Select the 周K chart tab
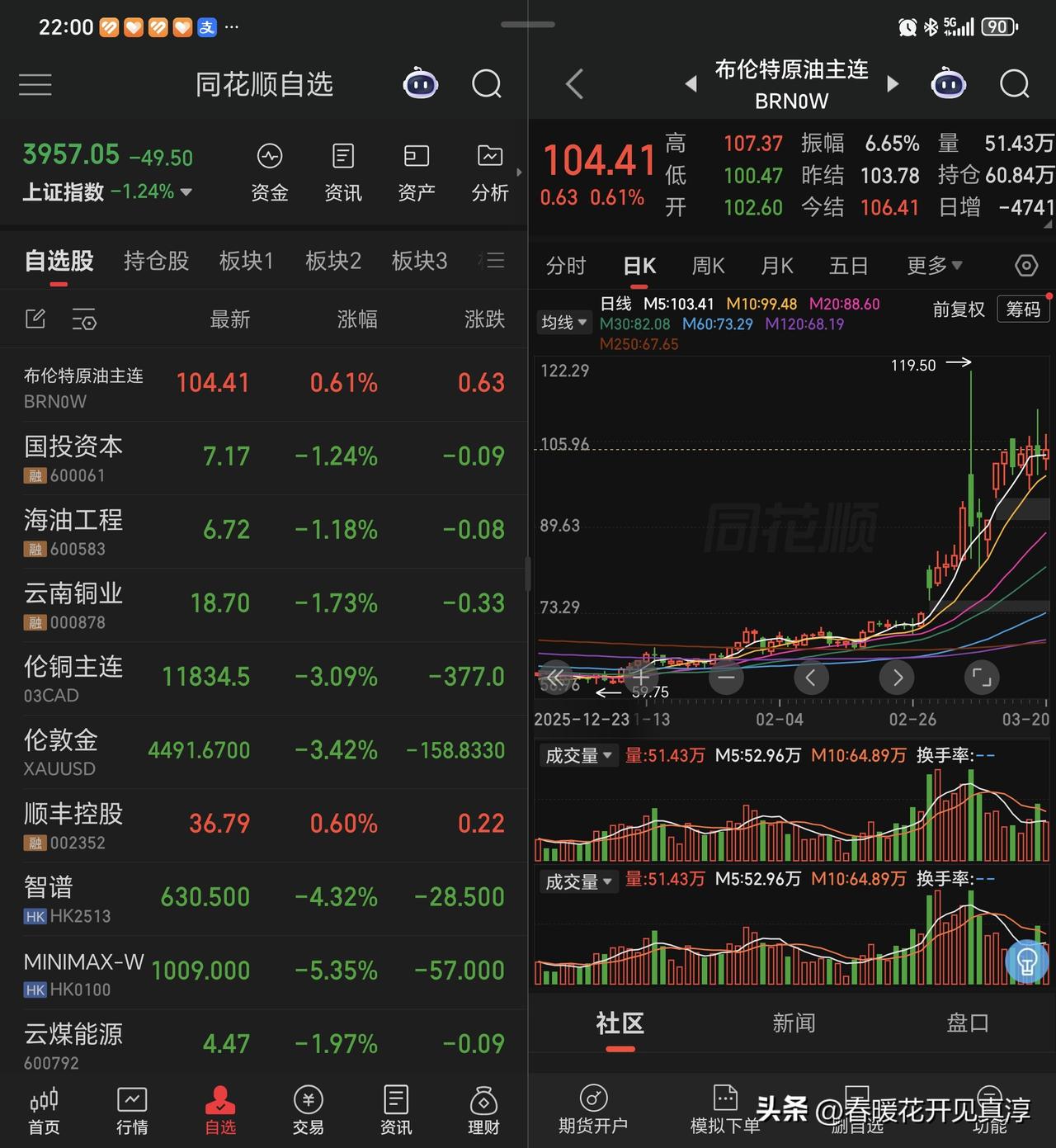Screen dimensions: 1056x1148 (708, 266)
